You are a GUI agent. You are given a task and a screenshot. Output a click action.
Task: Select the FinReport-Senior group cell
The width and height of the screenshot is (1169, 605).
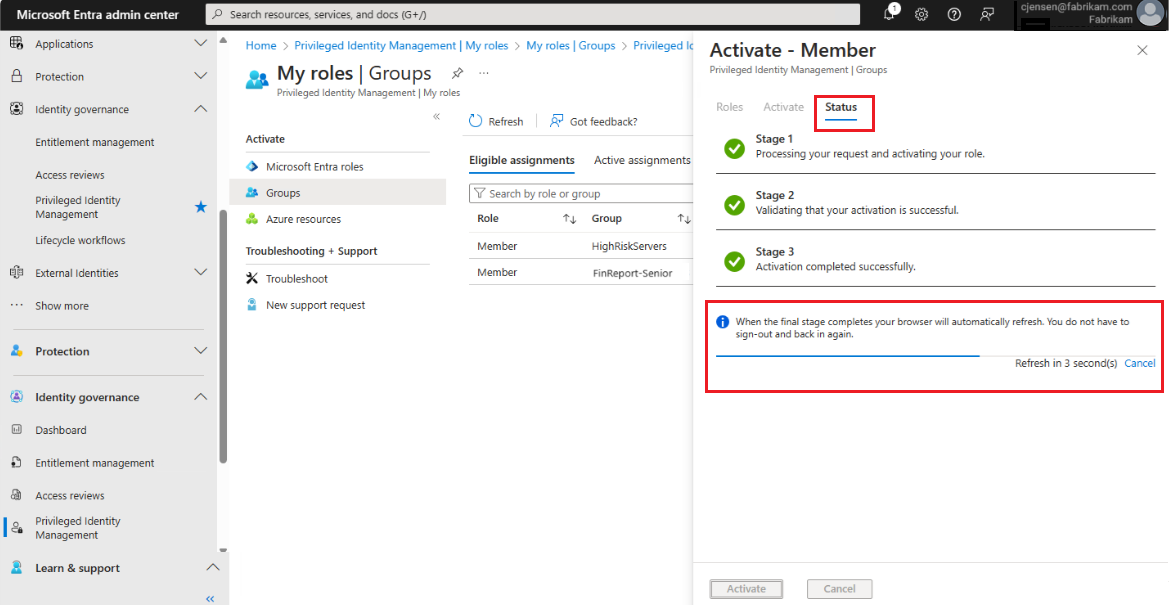point(632,273)
